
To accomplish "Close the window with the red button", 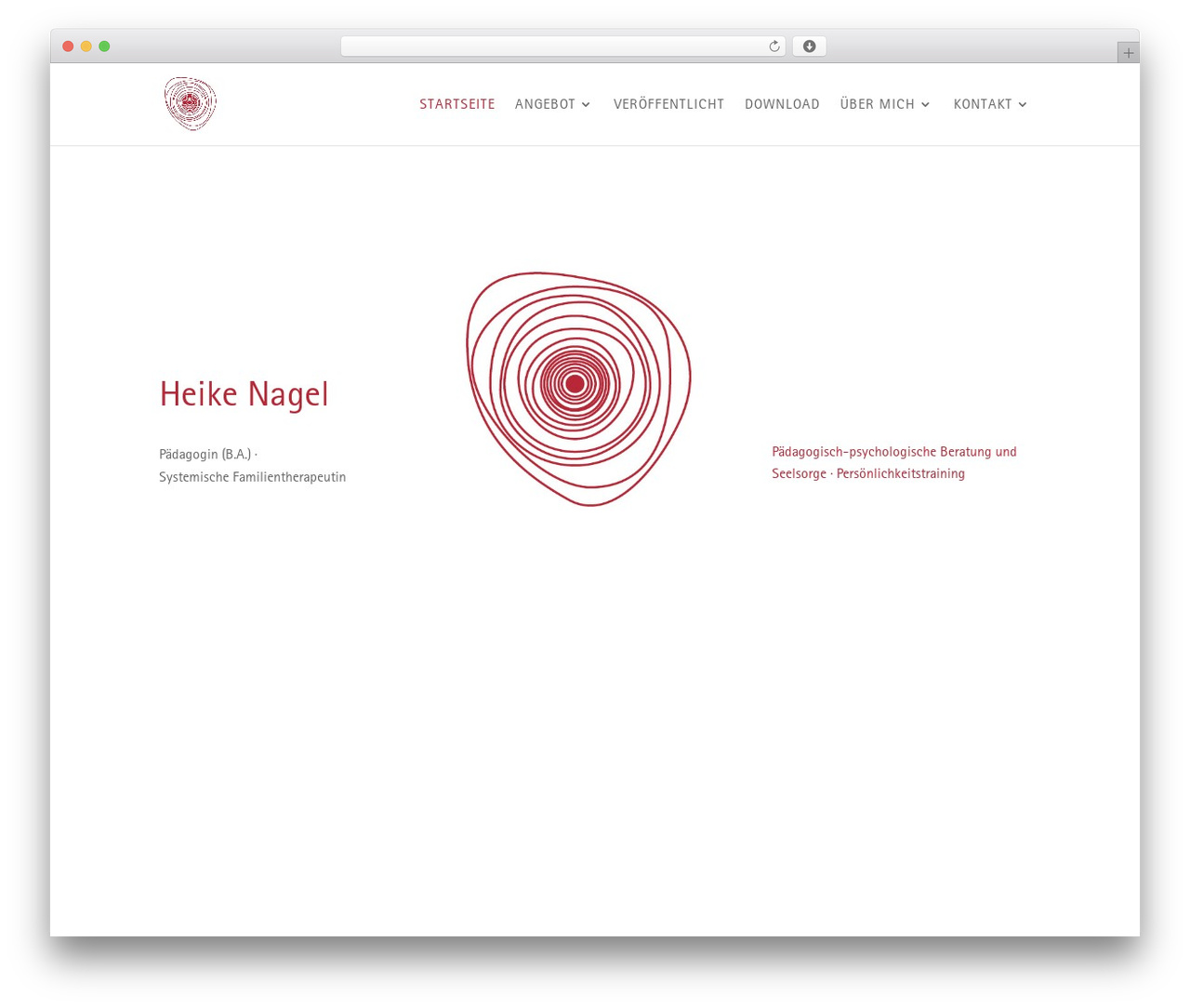I will click(x=68, y=46).
